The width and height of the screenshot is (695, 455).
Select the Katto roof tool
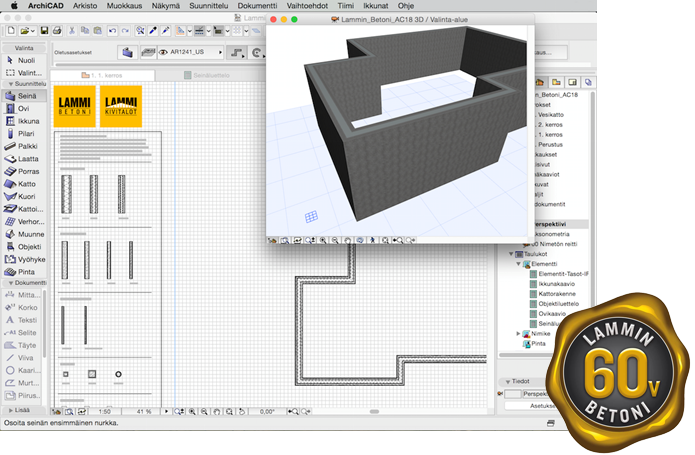pyautogui.click(x=24, y=183)
